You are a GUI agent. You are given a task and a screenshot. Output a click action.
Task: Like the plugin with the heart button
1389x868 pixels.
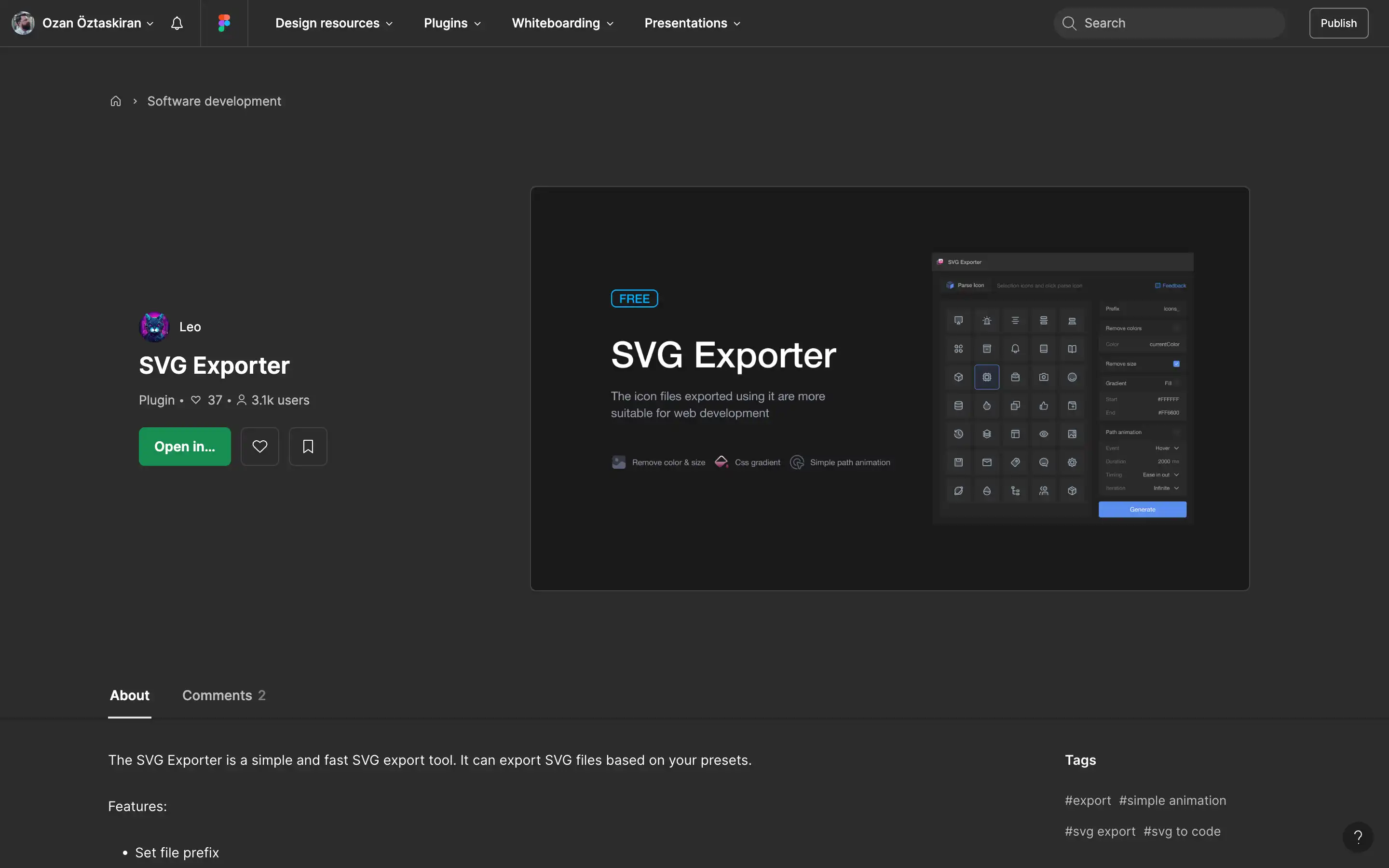tap(260, 446)
